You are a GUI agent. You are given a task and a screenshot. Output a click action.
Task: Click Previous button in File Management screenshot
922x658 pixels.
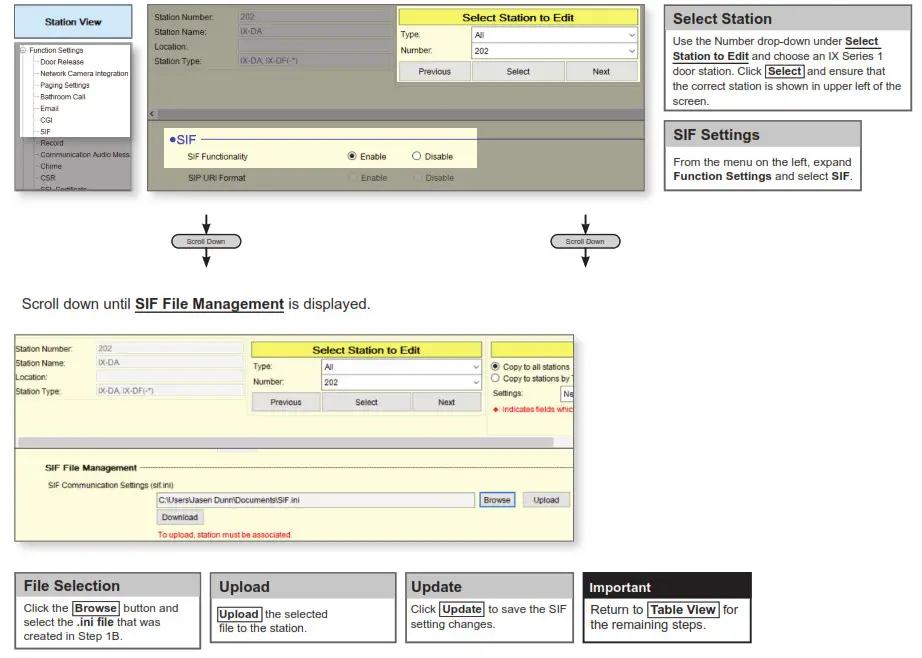(286, 402)
